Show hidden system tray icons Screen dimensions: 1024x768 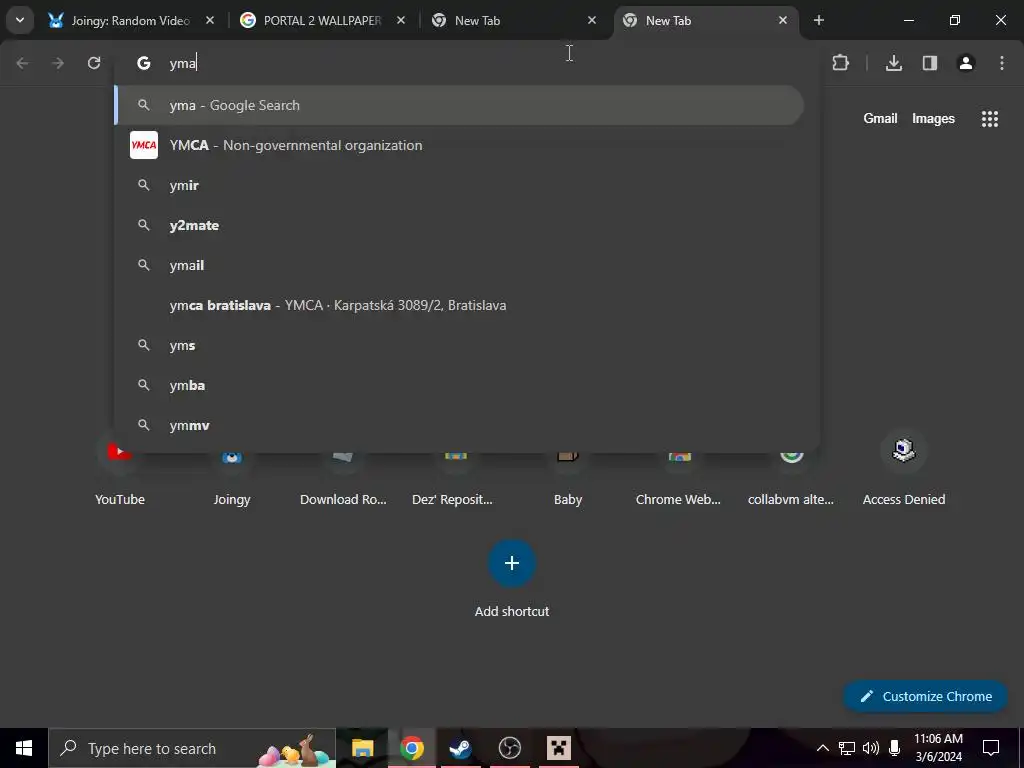point(823,748)
